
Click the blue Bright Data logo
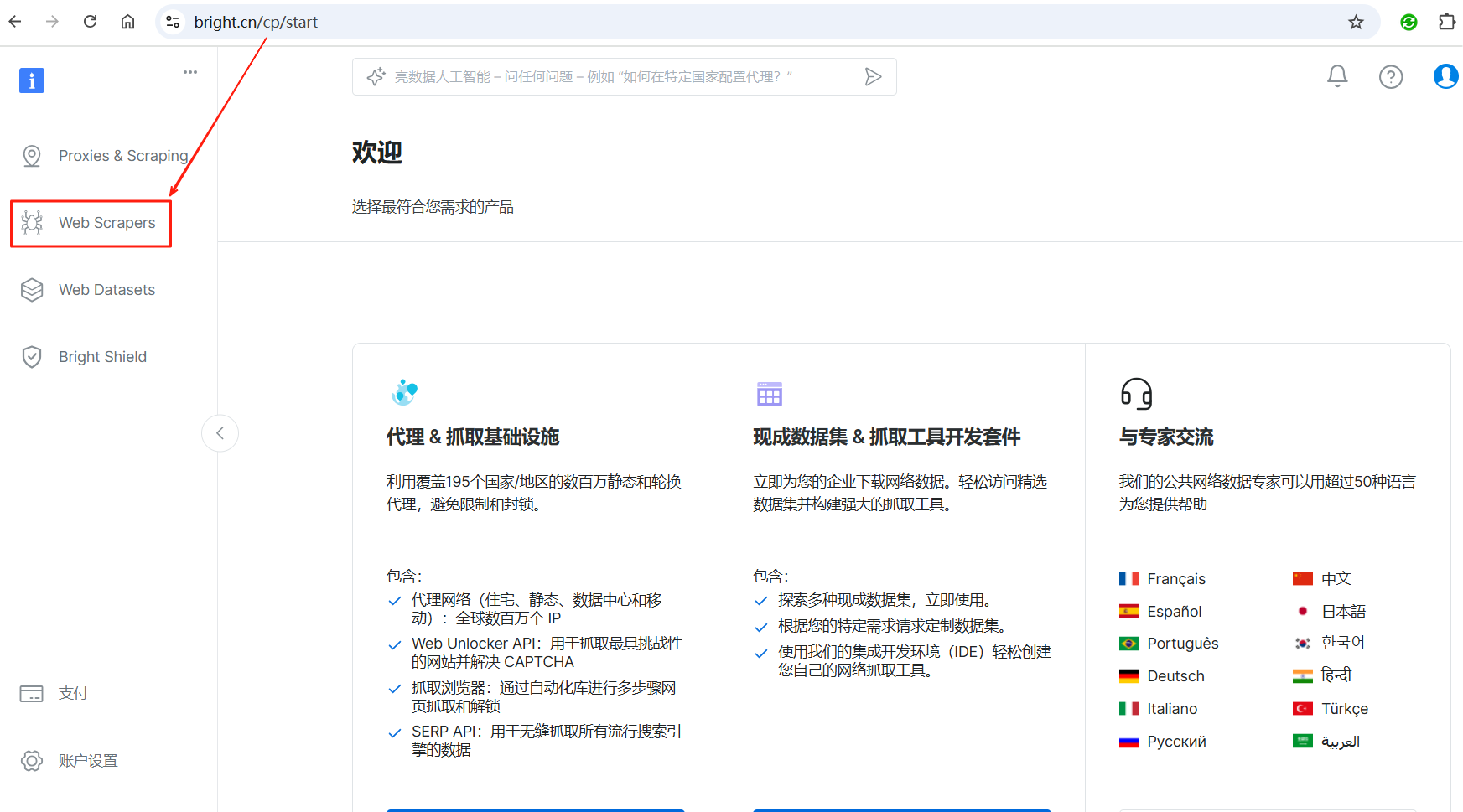(32, 80)
